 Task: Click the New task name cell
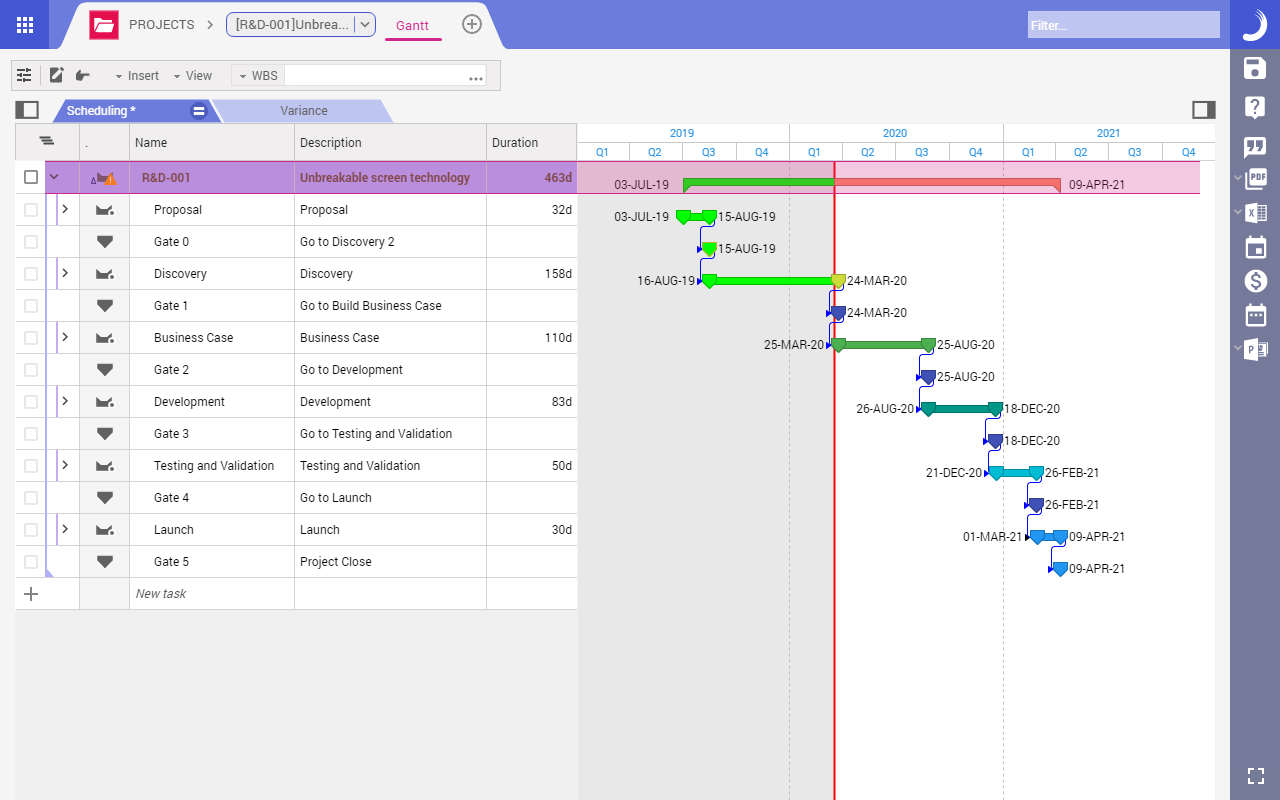(x=212, y=594)
